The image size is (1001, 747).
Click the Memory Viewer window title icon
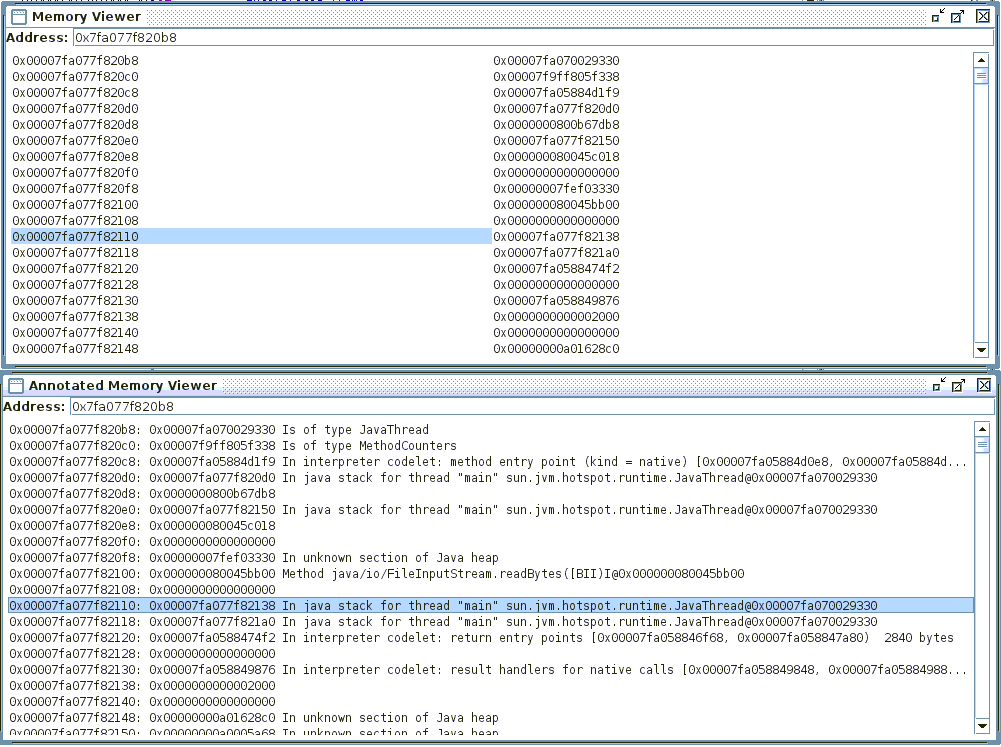click(18, 16)
